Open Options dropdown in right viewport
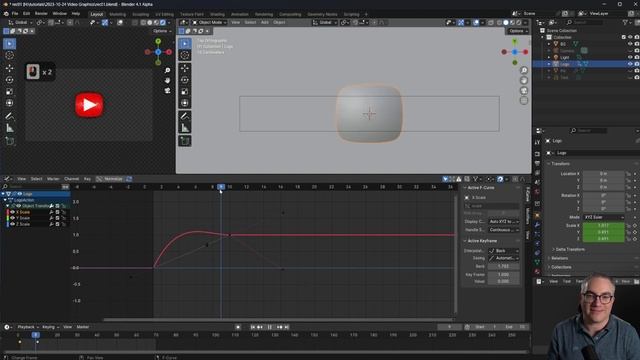Viewport: 640px width, 360px height. [x=518, y=31]
